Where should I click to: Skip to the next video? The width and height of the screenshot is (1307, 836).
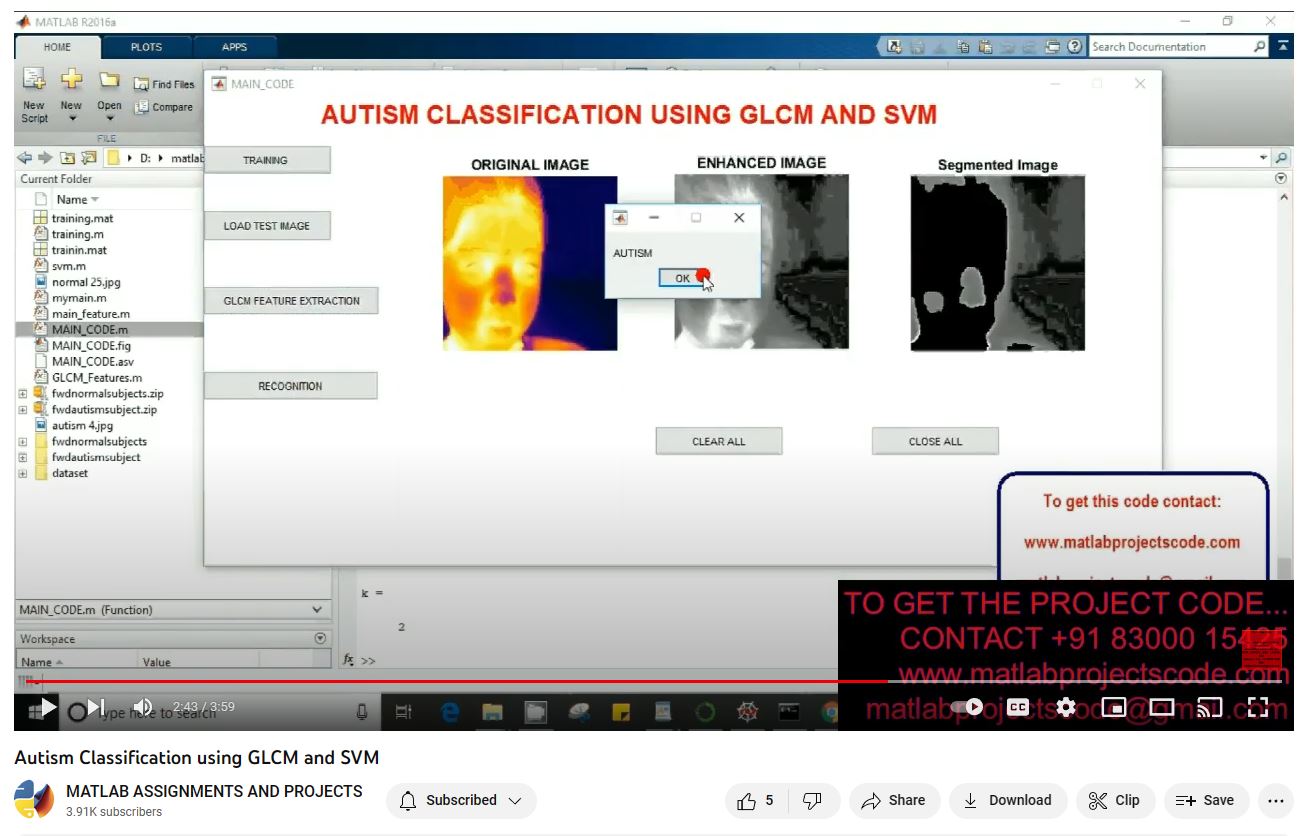95,707
